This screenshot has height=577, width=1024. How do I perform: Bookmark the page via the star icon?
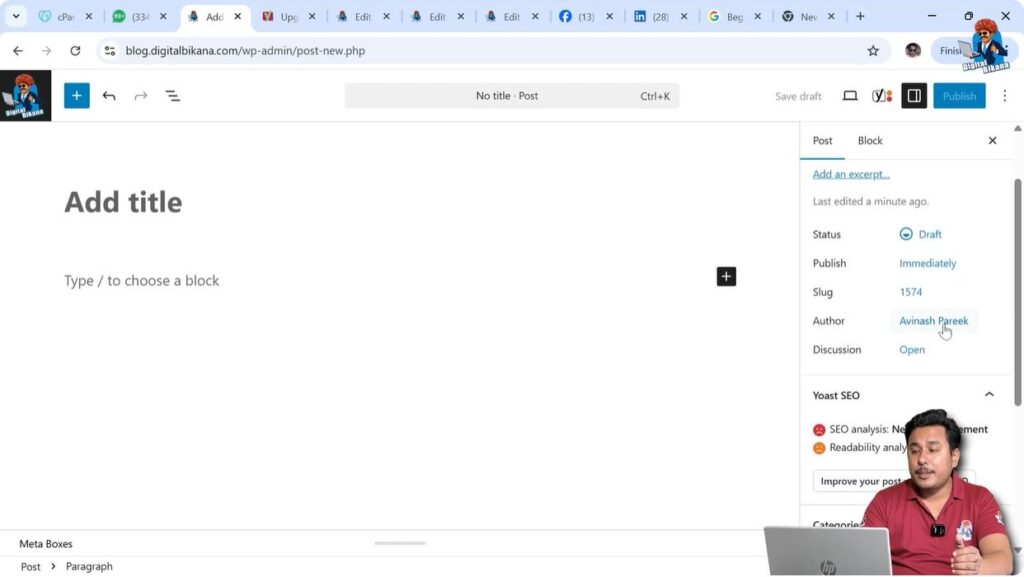pos(872,50)
